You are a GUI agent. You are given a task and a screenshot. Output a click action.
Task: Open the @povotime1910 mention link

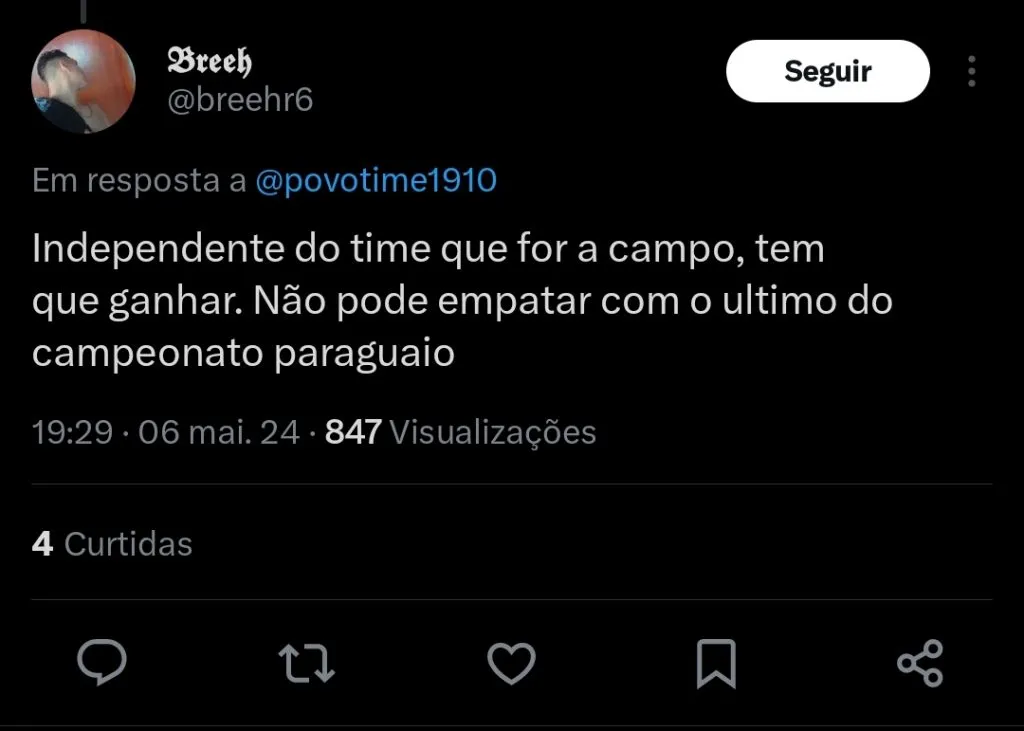(376, 181)
